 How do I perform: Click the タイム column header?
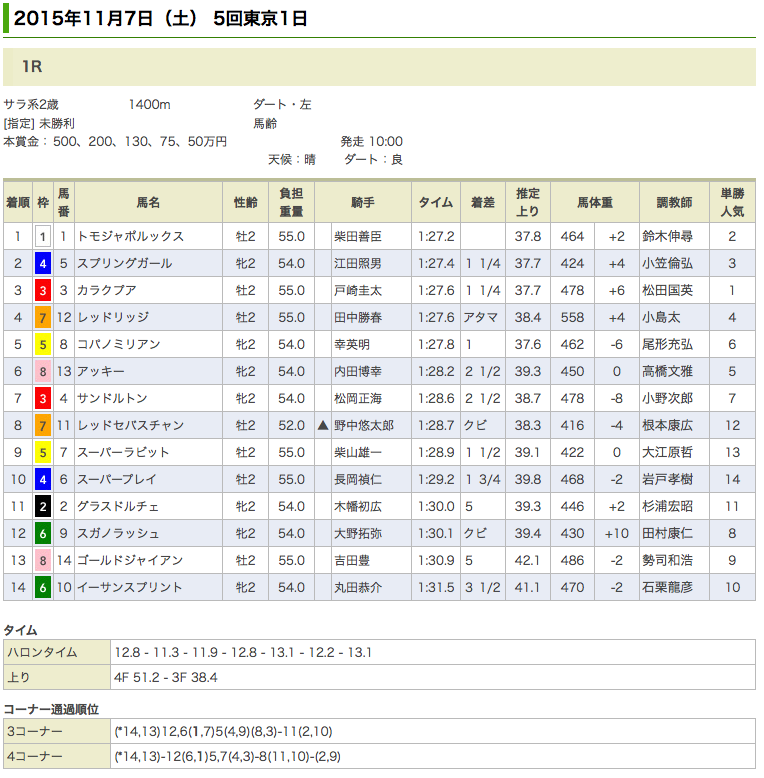pyautogui.click(x=435, y=202)
